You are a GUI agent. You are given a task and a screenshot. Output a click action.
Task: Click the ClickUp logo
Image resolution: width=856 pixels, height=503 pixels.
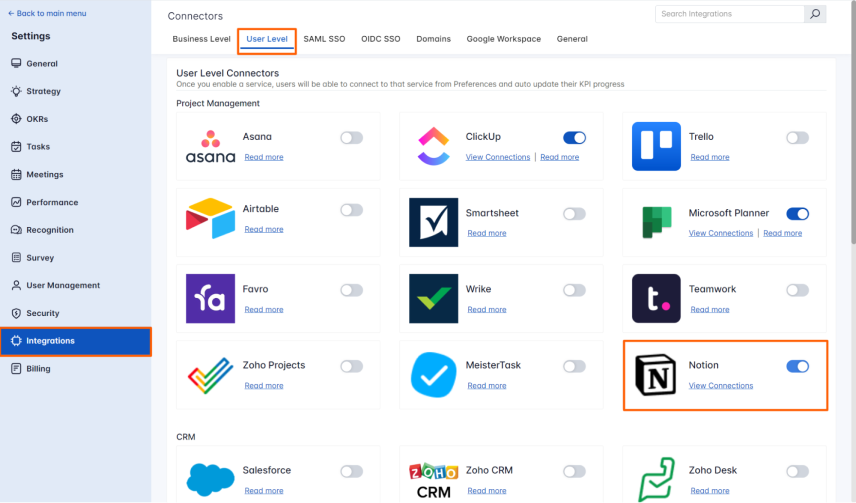coord(433,146)
